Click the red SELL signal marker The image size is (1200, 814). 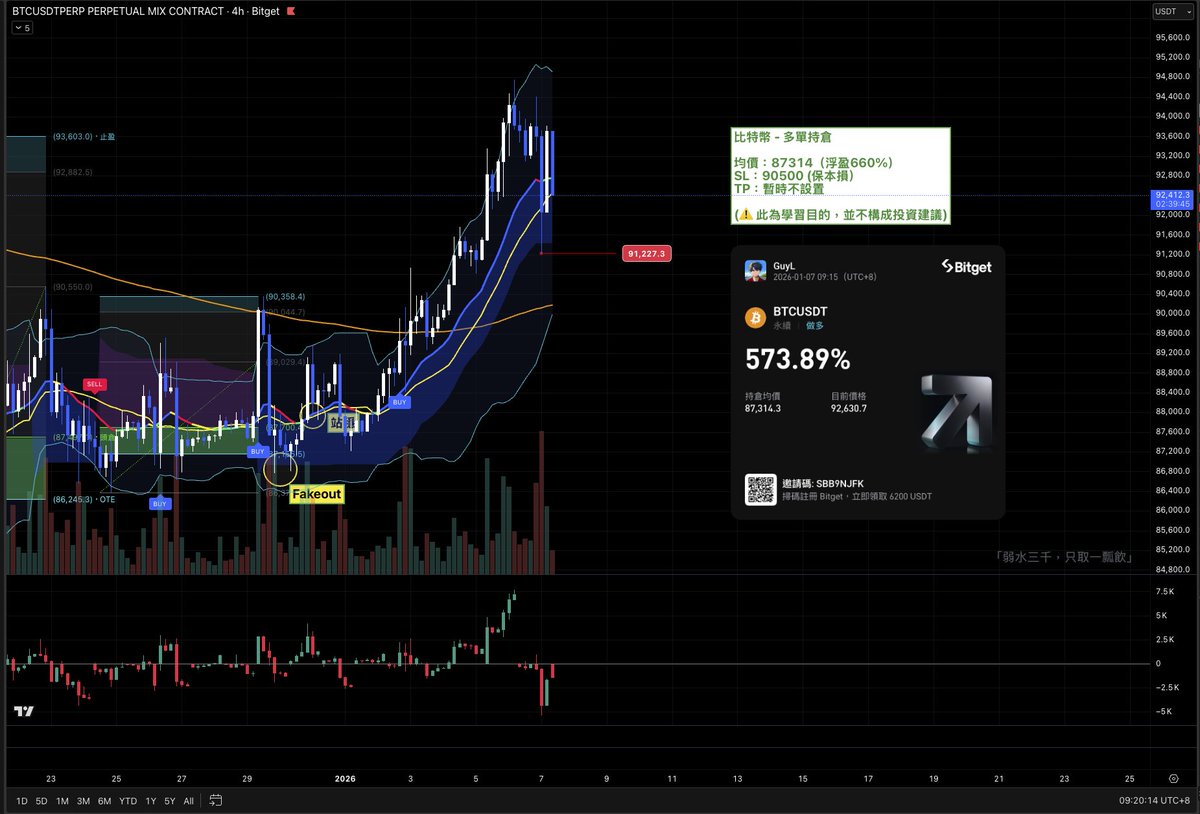point(95,384)
